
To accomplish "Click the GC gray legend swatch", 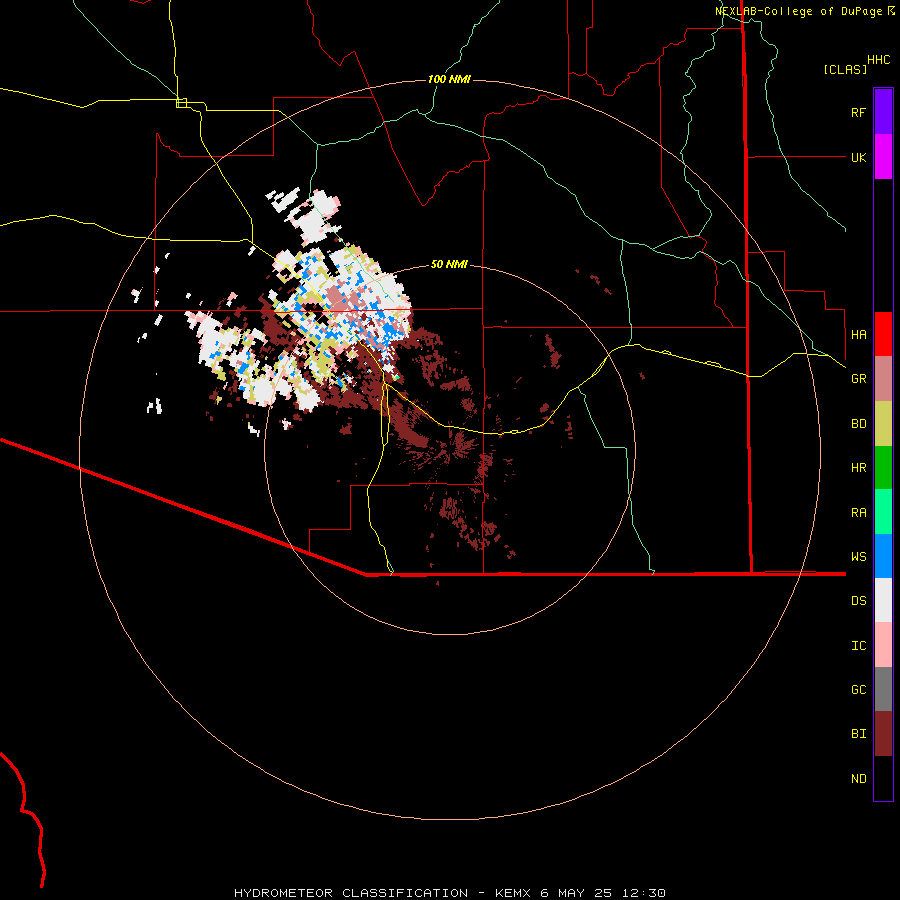I will 883,689.
